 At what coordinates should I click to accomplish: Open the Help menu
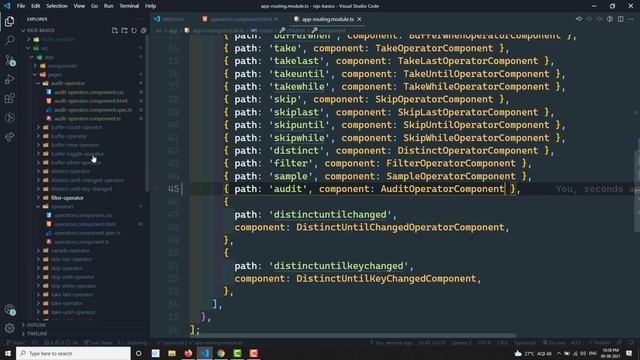click(151, 6)
